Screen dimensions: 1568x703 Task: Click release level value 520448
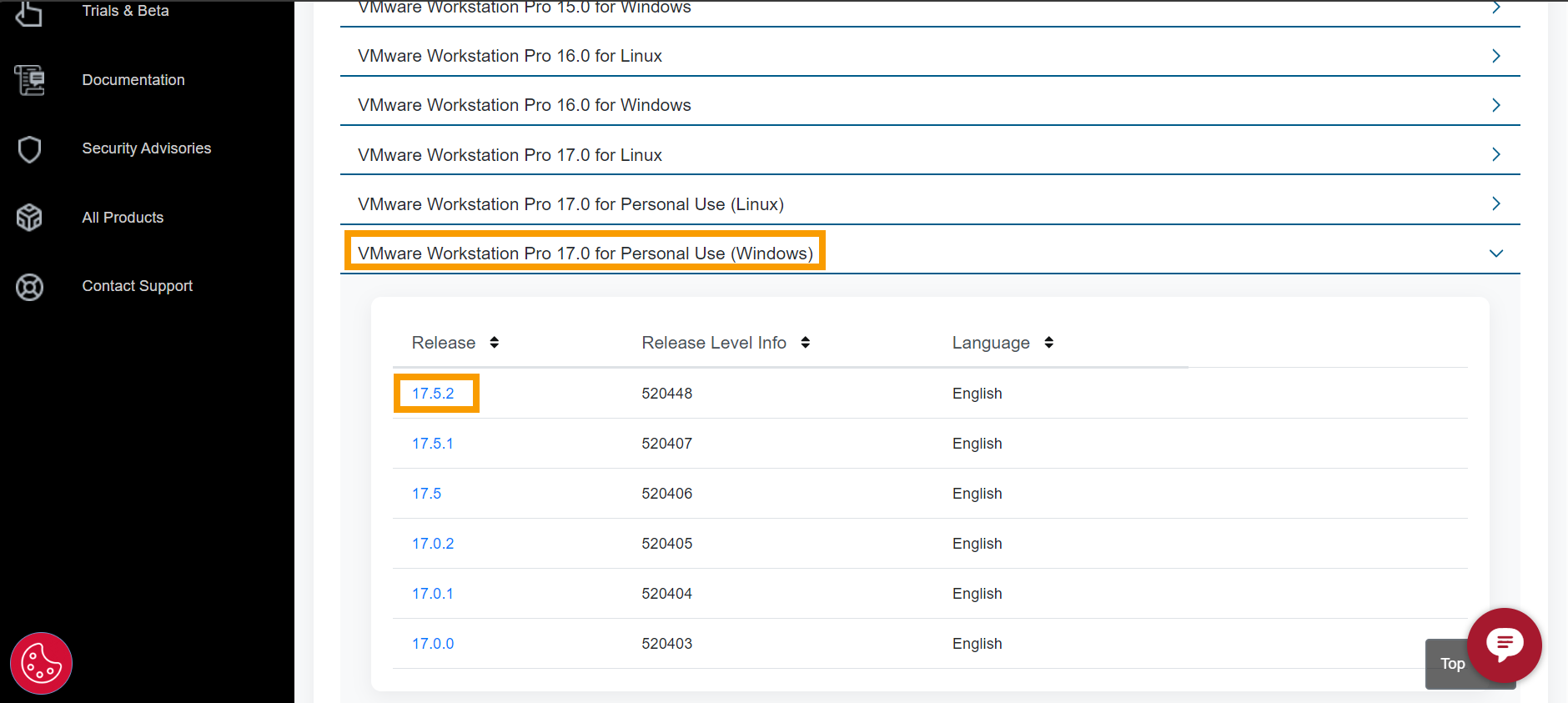click(667, 394)
